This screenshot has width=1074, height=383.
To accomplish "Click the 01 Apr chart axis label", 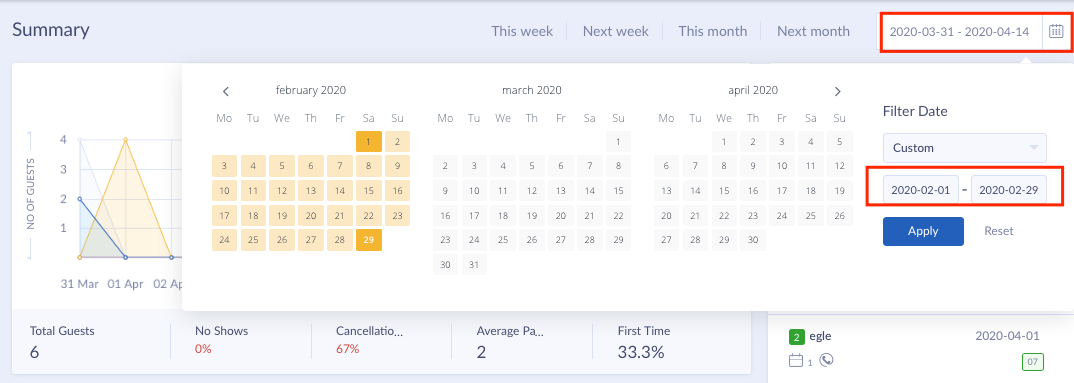I will (x=125, y=284).
